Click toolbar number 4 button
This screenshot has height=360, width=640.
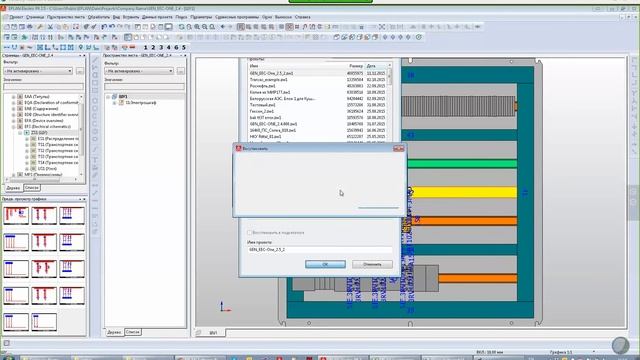tap(169, 47)
